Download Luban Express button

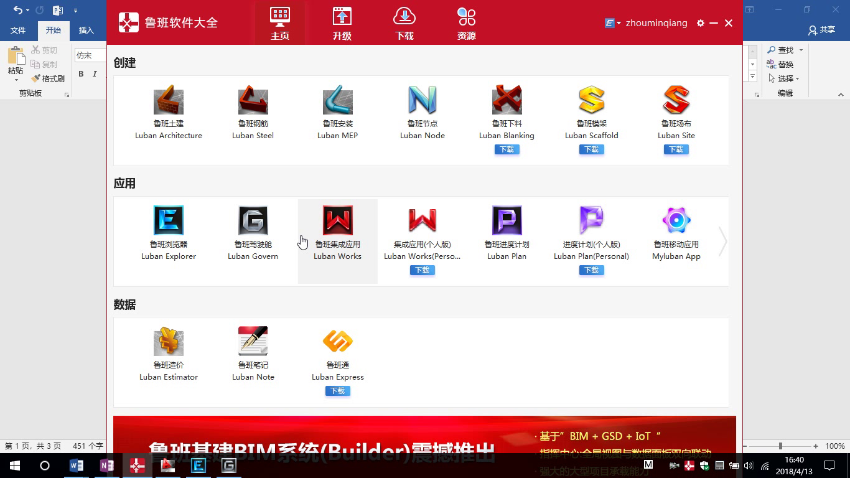click(338, 391)
